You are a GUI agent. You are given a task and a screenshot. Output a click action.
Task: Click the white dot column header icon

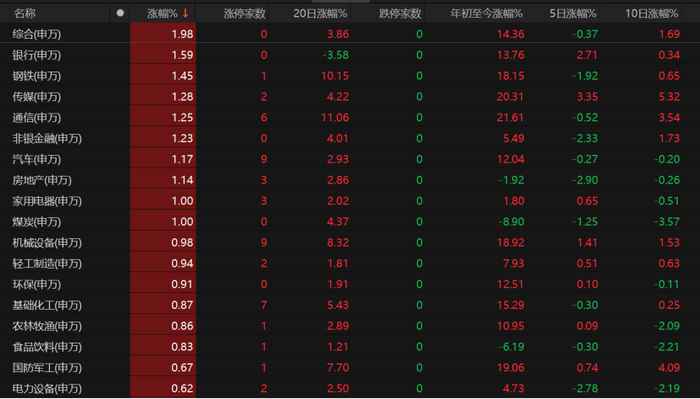120,13
